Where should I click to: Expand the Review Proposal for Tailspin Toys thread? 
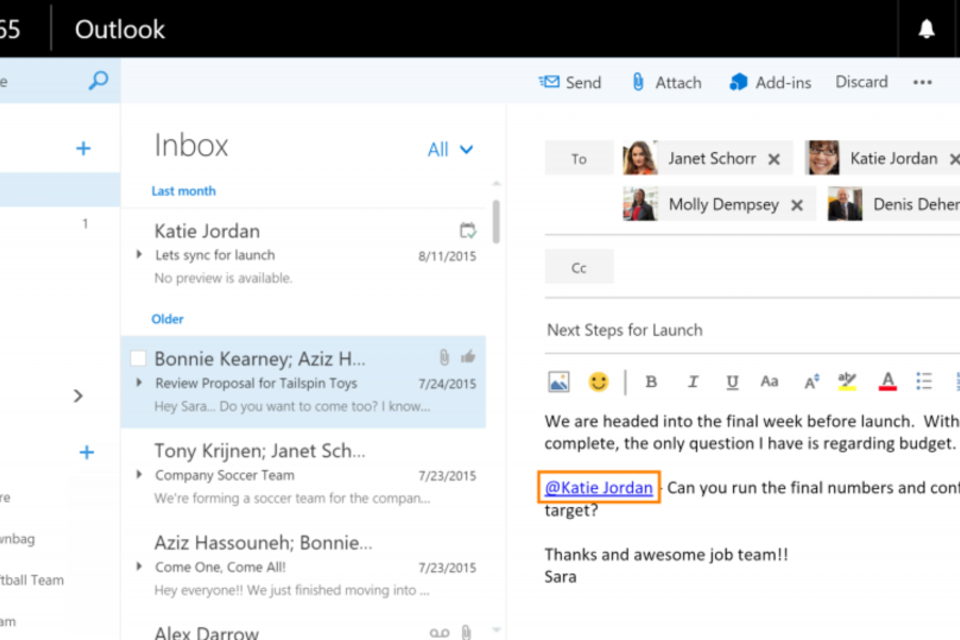(x=139, y=383)
